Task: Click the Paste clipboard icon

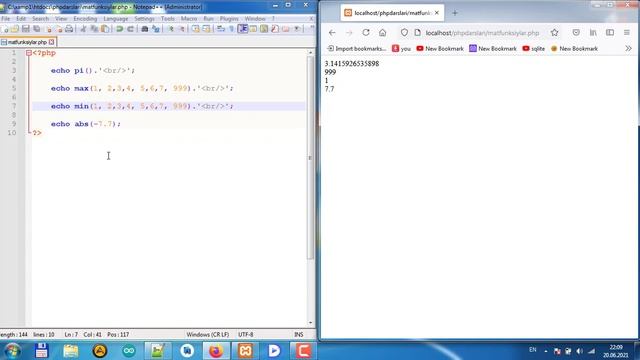Action: 105,29
